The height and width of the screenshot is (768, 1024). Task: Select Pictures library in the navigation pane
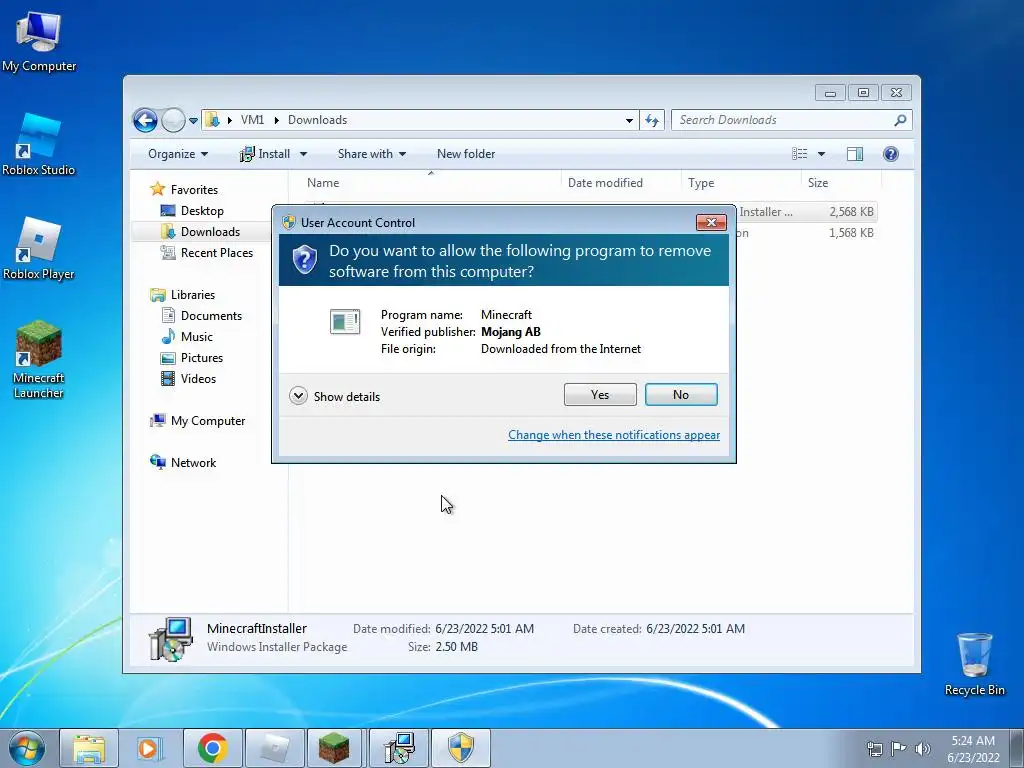192,358
